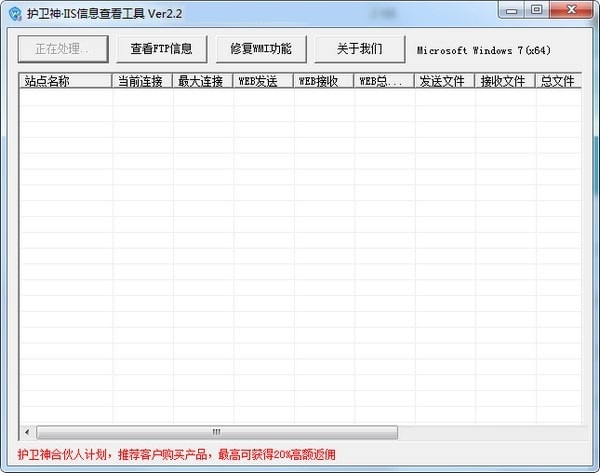Viewport: 600px width, 473px height.
Task: Click the 当前连接 column header
Action: pos(142,82)
